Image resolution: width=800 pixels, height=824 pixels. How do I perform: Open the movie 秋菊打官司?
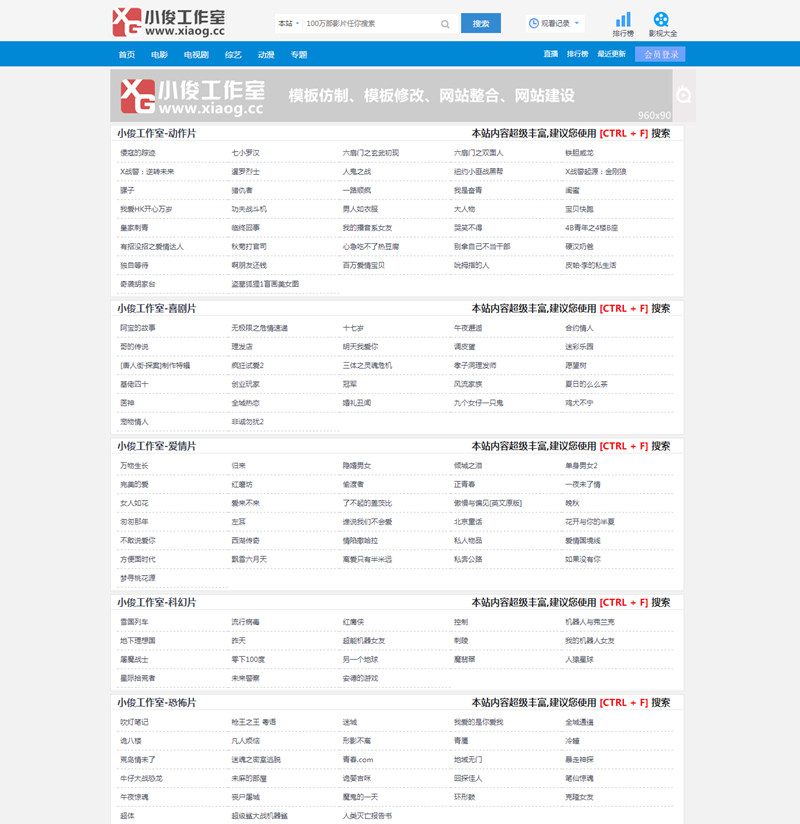(249, 246)
